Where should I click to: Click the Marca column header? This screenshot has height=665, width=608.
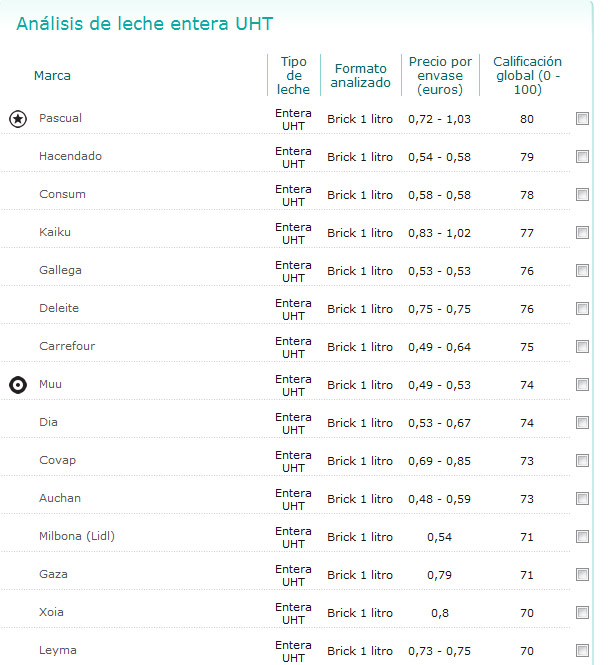[52, 76]
